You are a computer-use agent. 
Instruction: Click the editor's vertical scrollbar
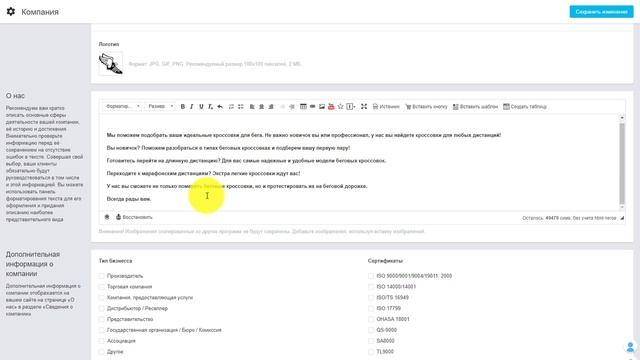pyautogui.click(x=622, y=163)
